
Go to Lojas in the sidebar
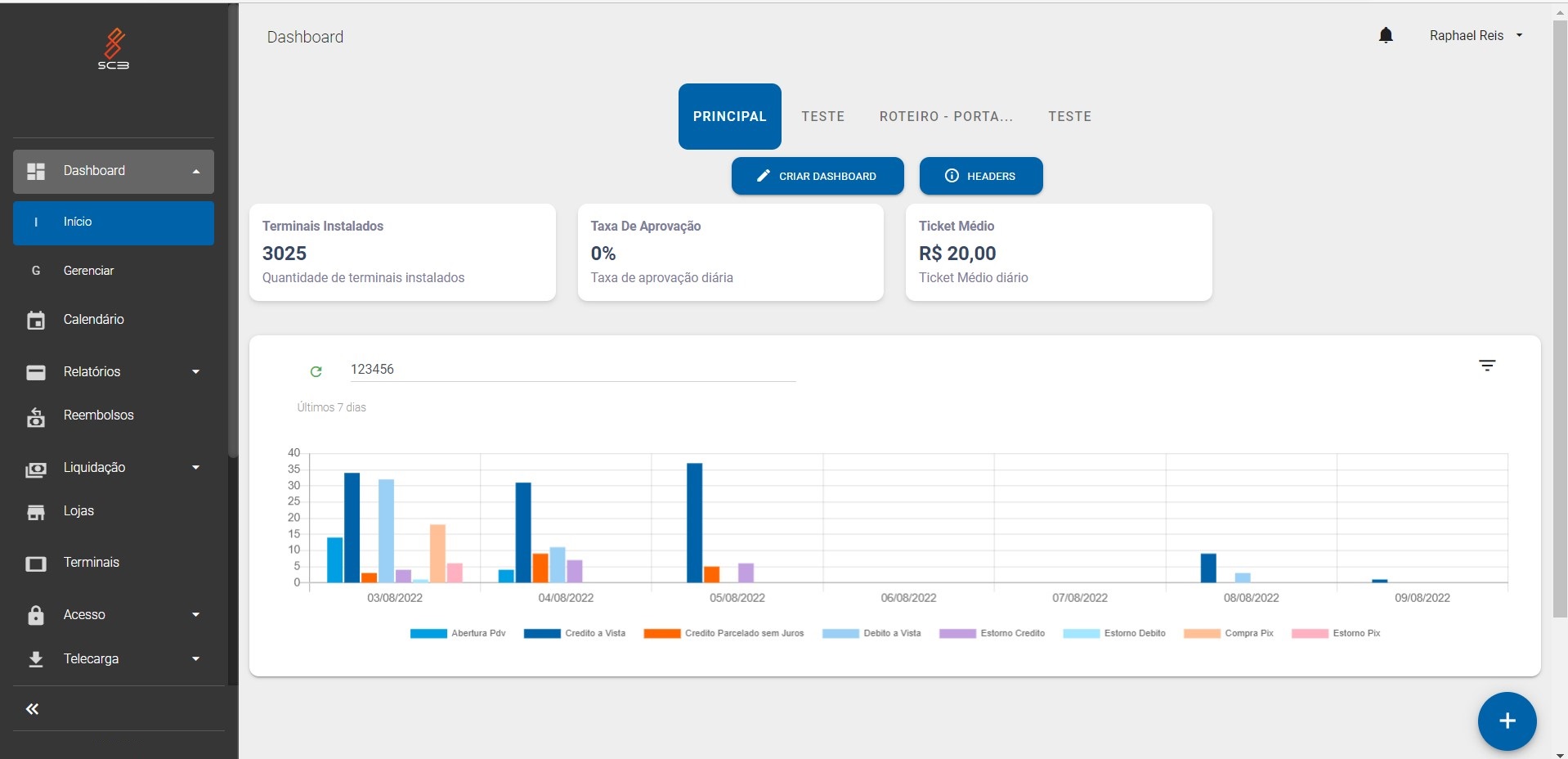tap(78, 511)
